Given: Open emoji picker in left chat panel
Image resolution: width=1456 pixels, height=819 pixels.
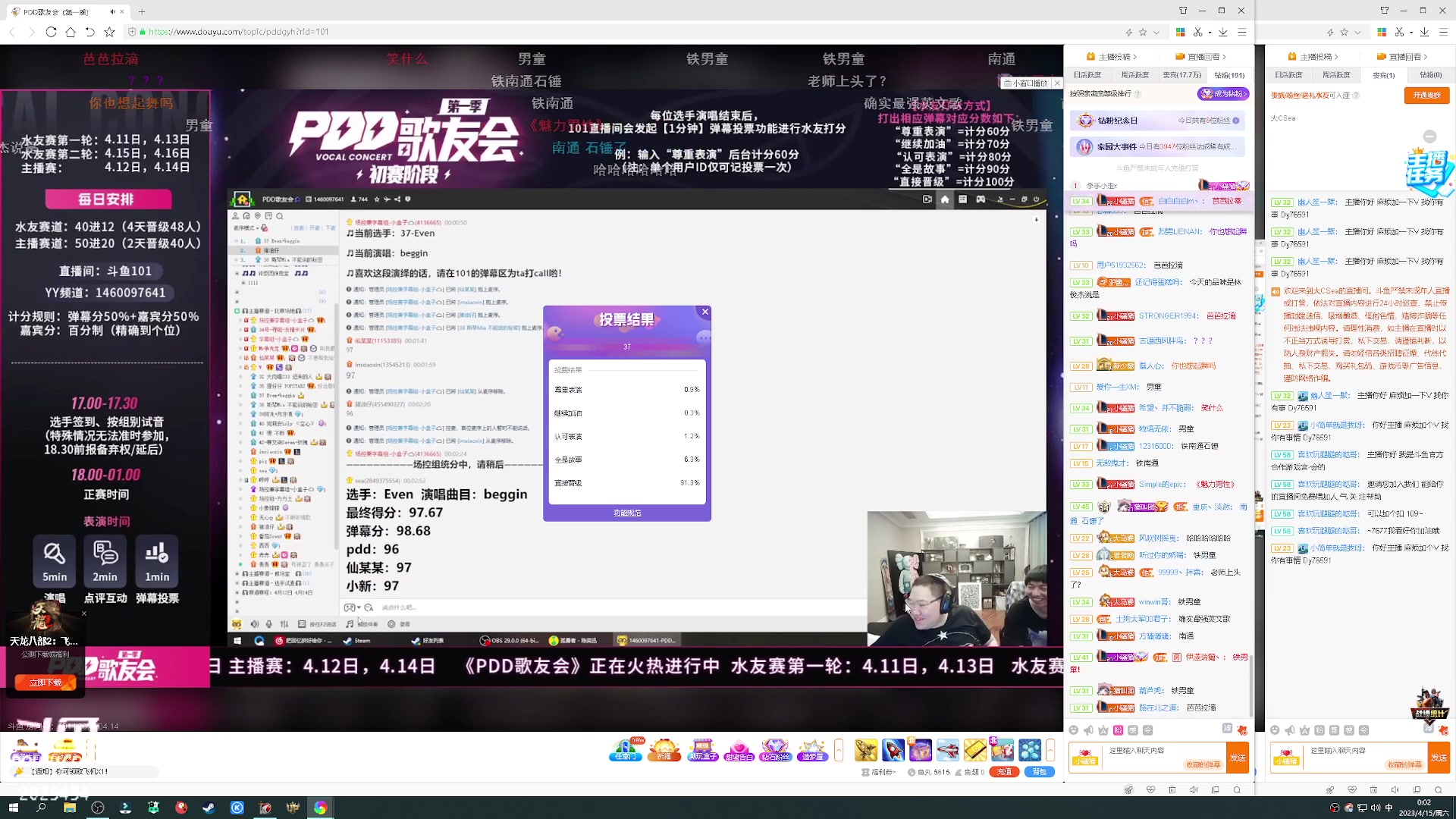Looking at the screenshot, I should click(1074, 730).
